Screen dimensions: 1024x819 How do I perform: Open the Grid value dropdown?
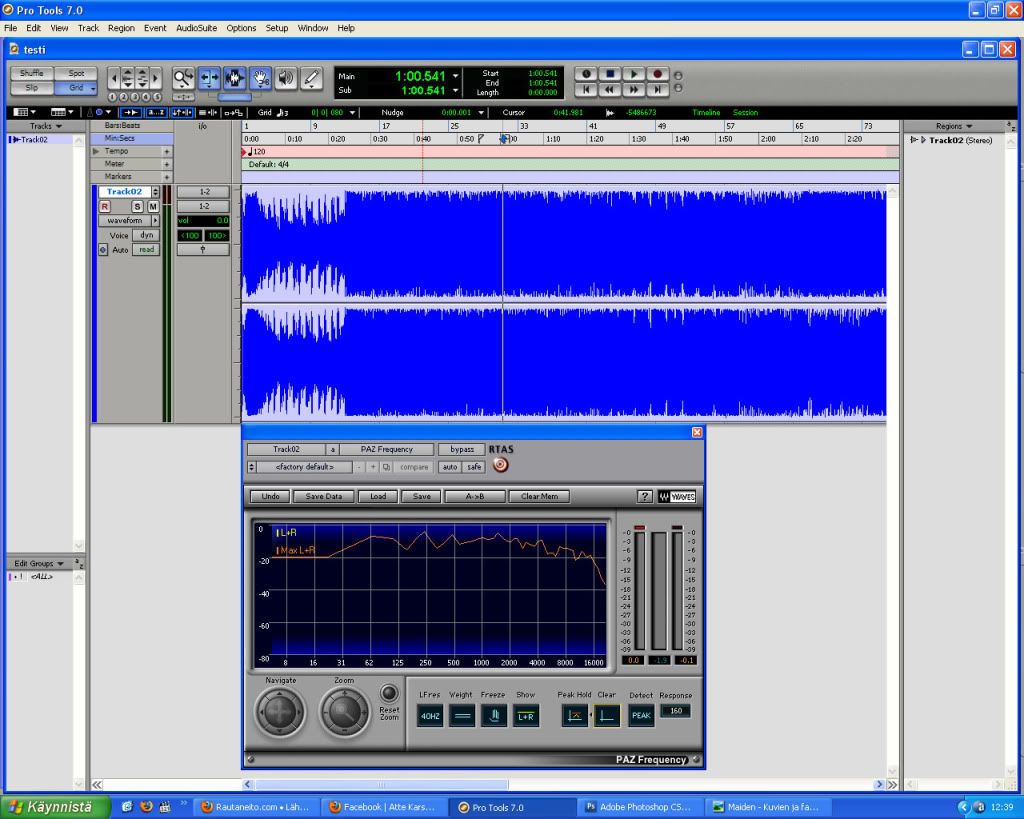[353, 112]
